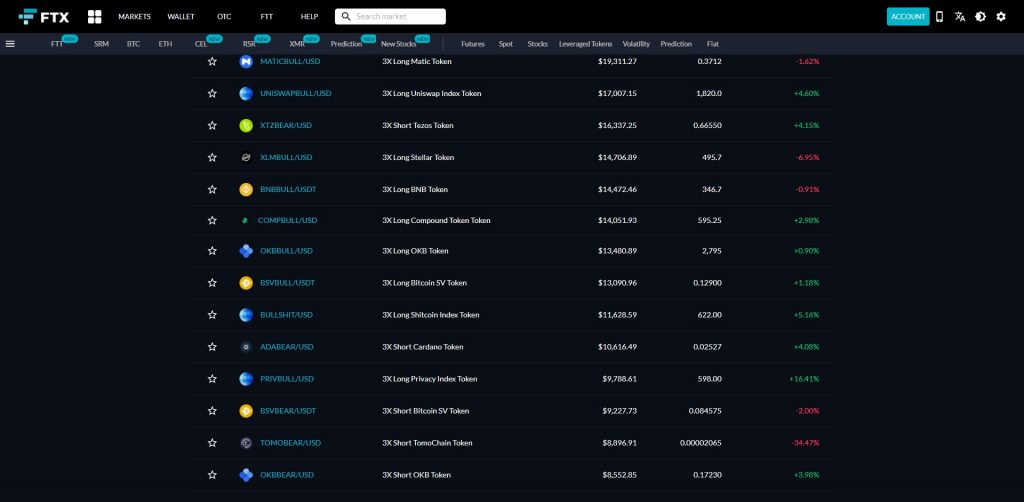Open the FTT menu in top bar
The width and height of the screenshot is (1024, 502).
[266, 17]
